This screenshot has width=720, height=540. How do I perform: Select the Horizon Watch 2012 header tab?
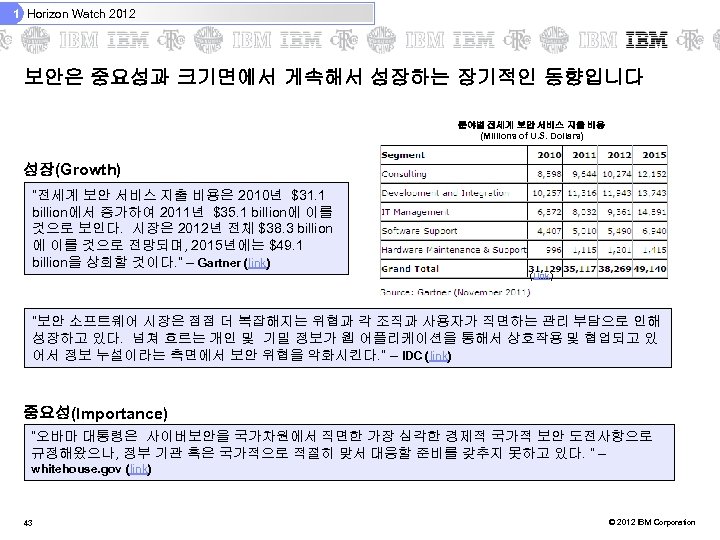[x=187, y=14]
